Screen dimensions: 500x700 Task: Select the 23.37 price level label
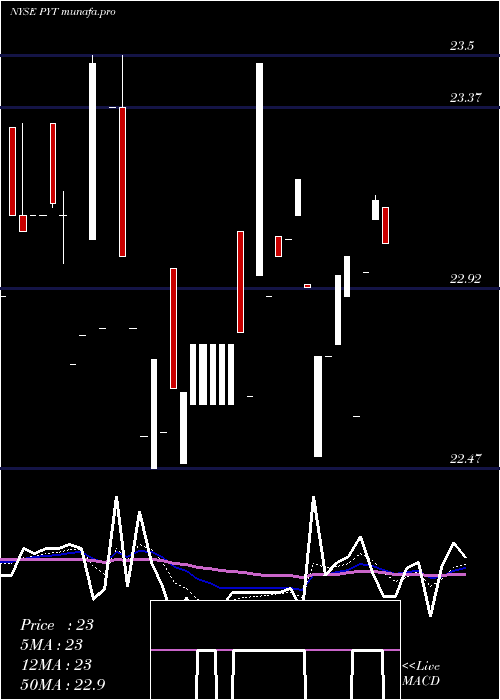(466, 97)
